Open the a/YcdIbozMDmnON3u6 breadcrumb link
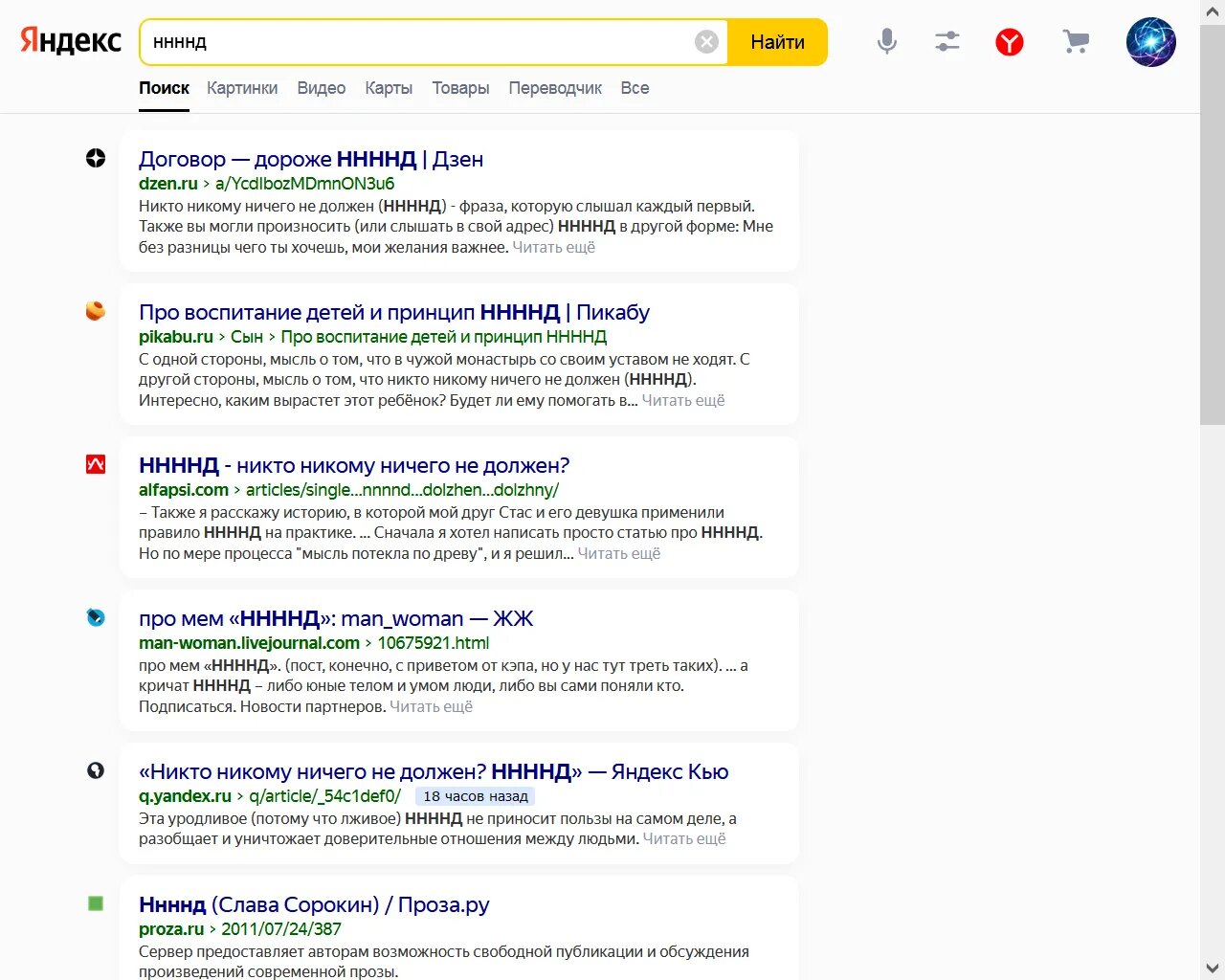Image resolution: width=1225 pixels, height=980 pixels. [304, 184]
